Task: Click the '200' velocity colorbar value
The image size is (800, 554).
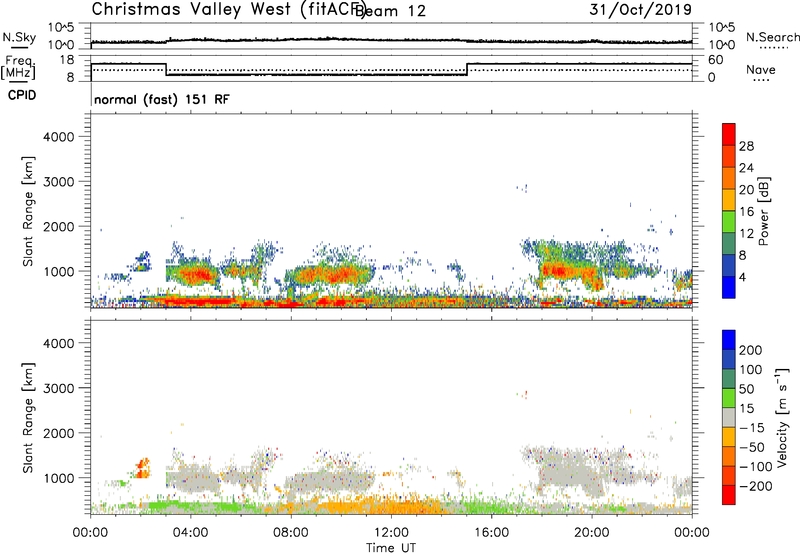Action: 751,350
